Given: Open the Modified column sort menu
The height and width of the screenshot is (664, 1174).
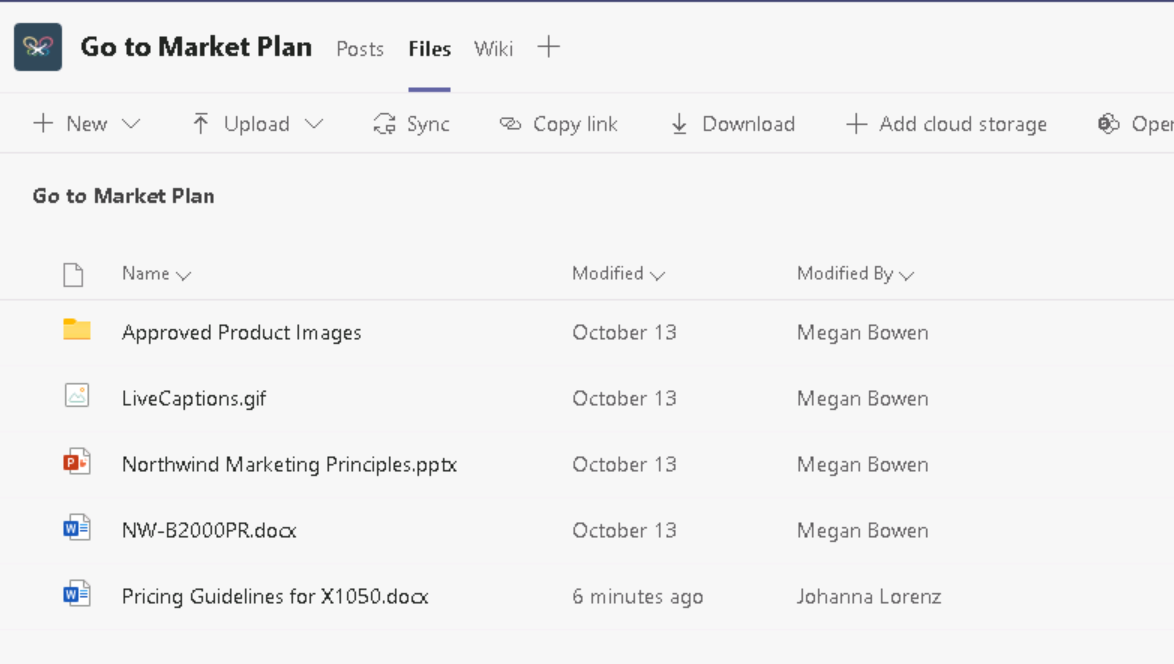Looking at the screenshot, I should [617, 274].
